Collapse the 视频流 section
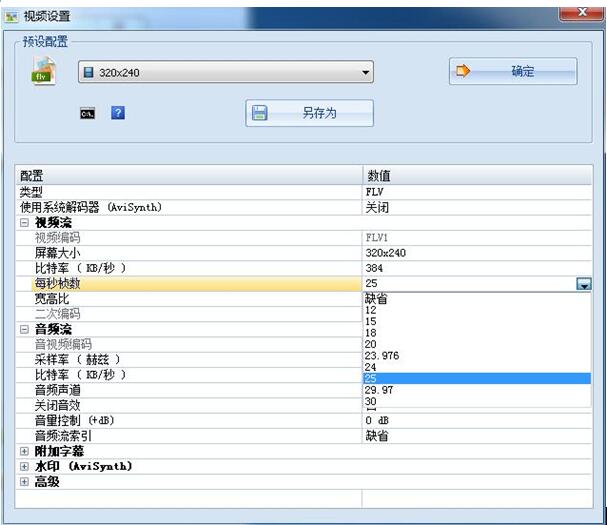 pyautogui.click(x=24, y=223)
